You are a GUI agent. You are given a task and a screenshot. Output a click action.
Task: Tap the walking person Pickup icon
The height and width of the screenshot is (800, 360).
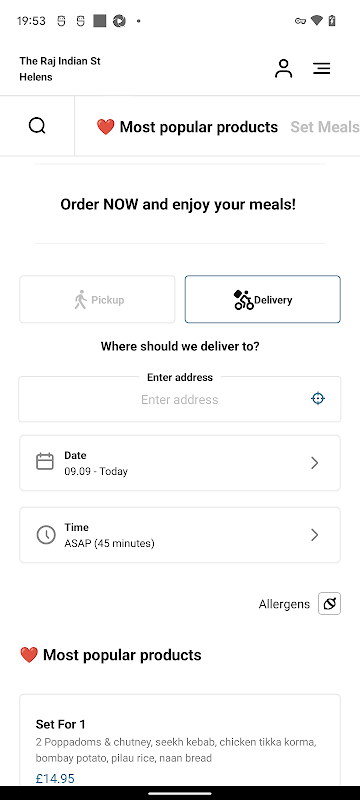click(80, 299)
